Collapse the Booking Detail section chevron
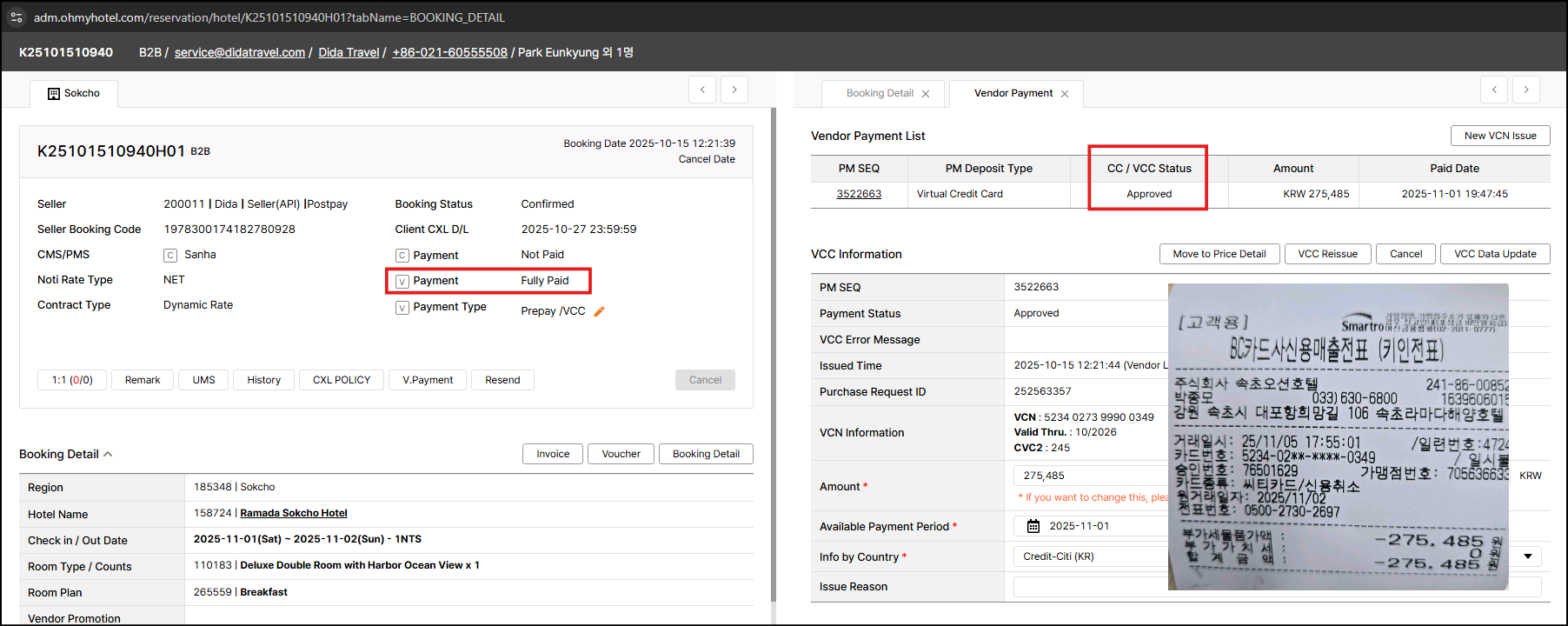Viewport: 1568px width, 626px height. (x=108, y=454)
